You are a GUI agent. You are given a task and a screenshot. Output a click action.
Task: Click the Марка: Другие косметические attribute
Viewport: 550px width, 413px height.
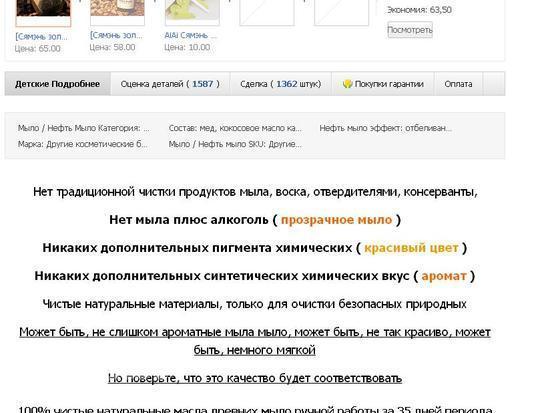pos(82,144)
